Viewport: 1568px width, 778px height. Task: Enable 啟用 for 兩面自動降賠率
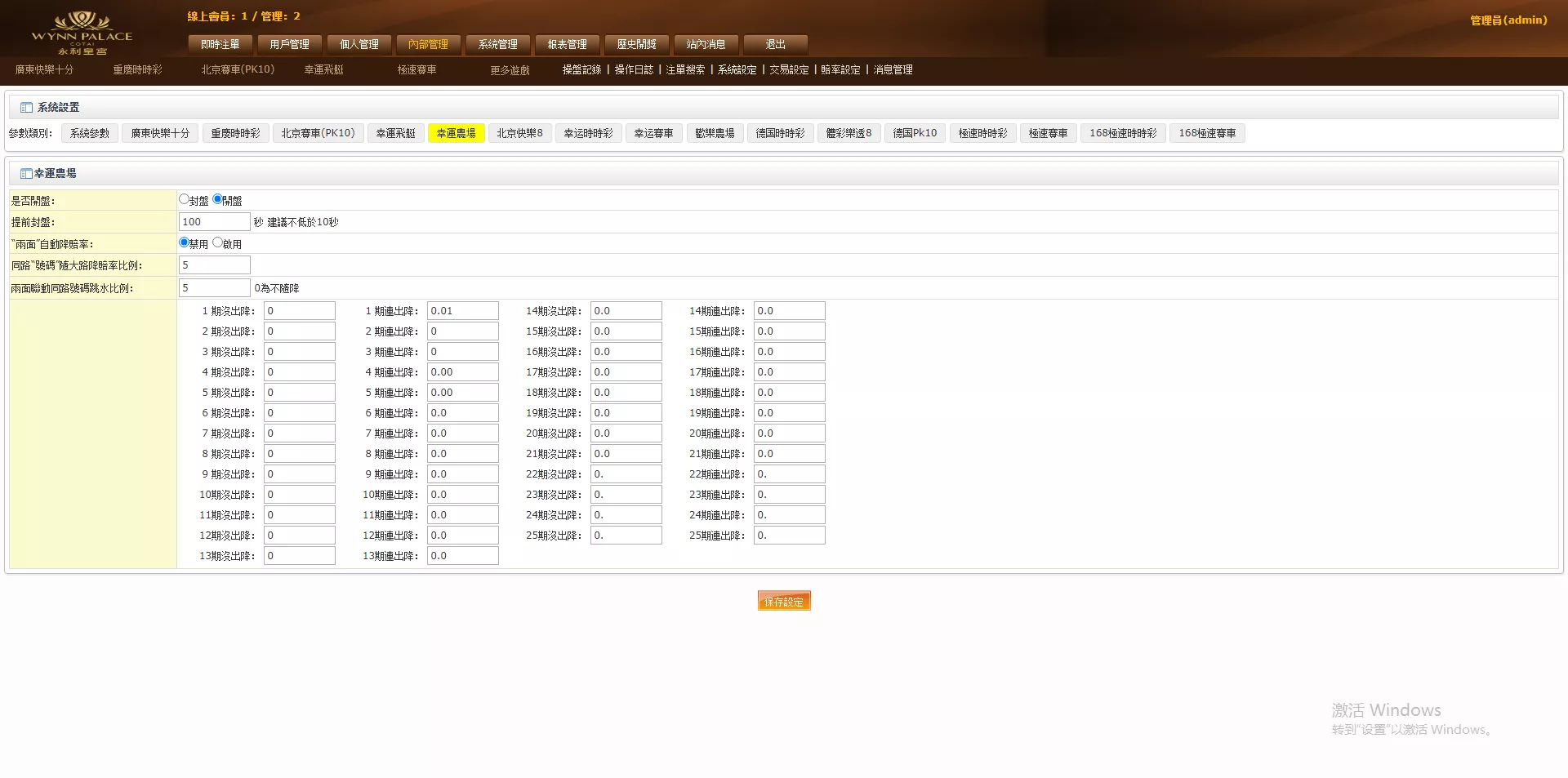[x=217, y=242]
